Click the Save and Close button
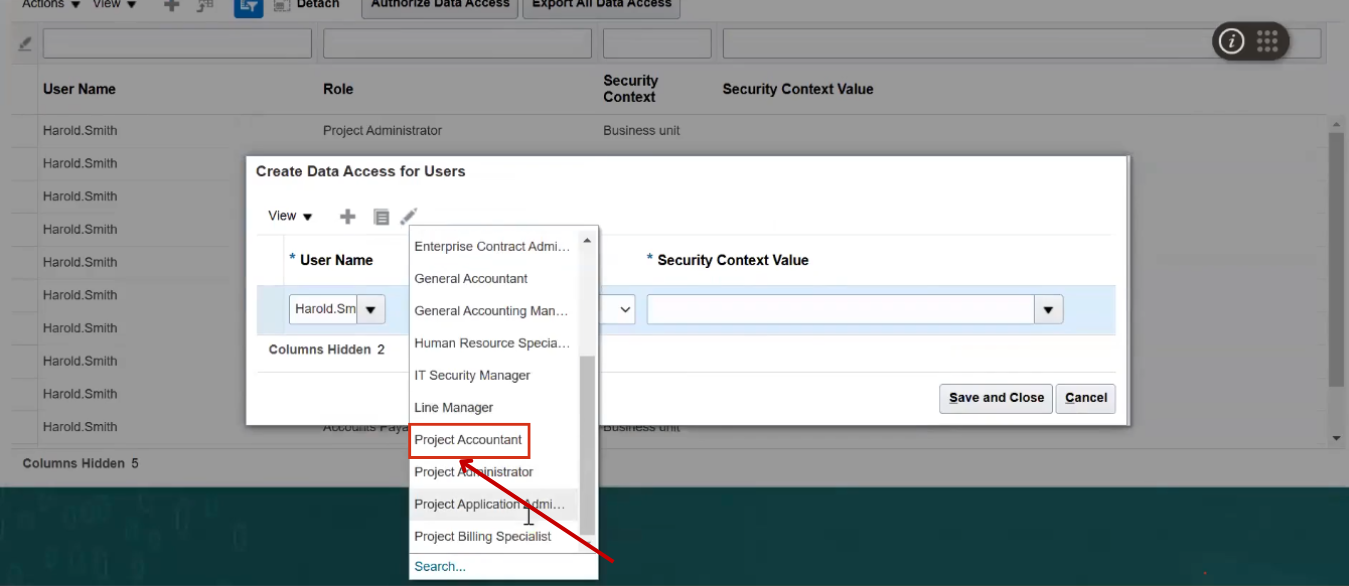 (995, 398)
